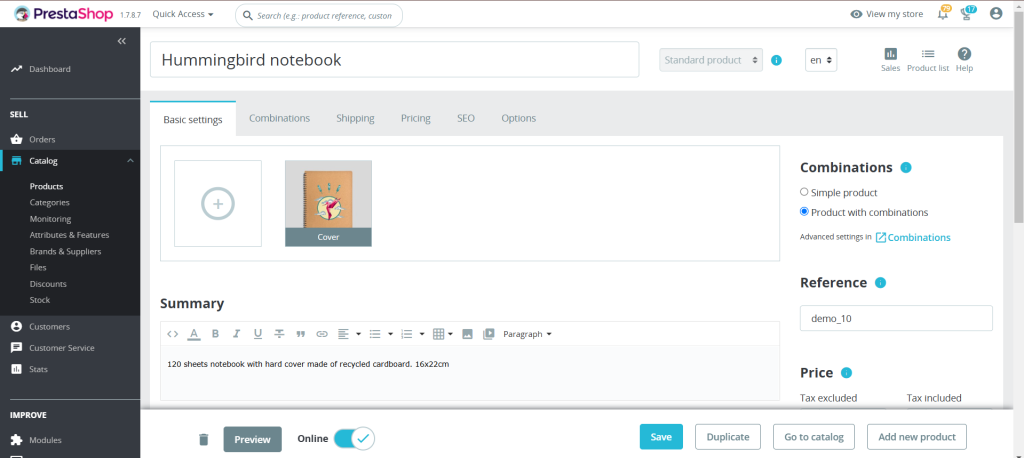Delete product with trash icon
The height and width of the screenshot is (458, 1024).
tap(204, 439)
